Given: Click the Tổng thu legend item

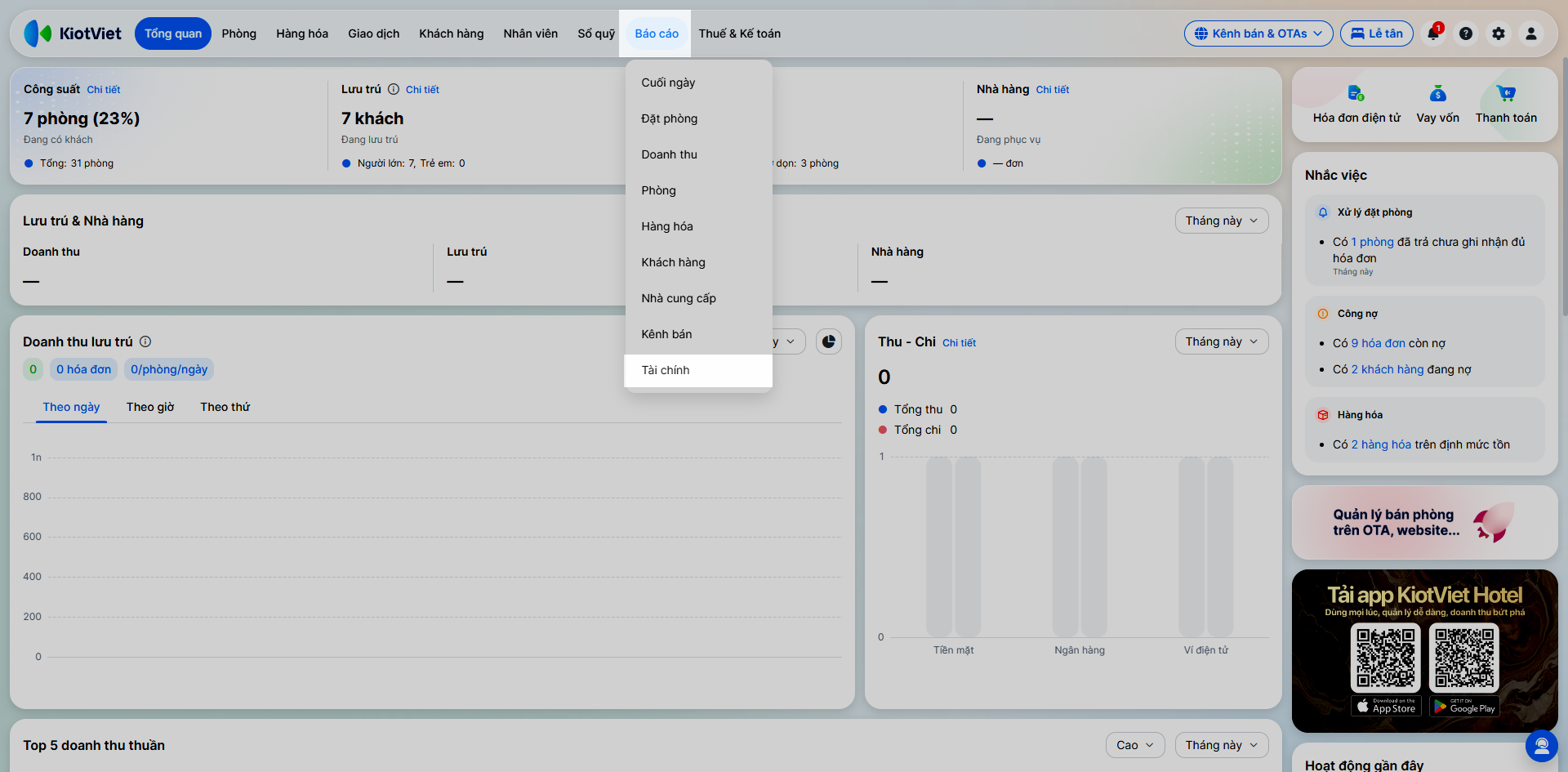Looking at the screenshot, I should (x=918, y=409).
